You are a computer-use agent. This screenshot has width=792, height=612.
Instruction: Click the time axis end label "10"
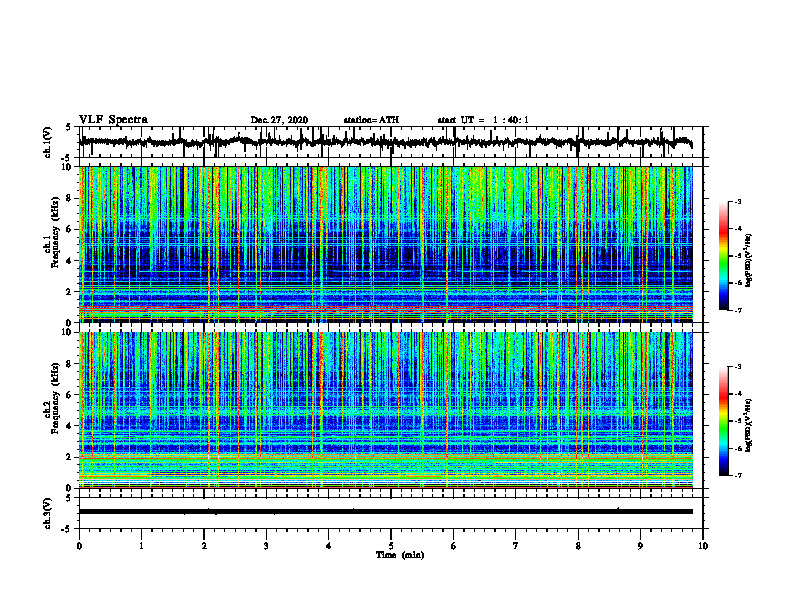[703, 546]
